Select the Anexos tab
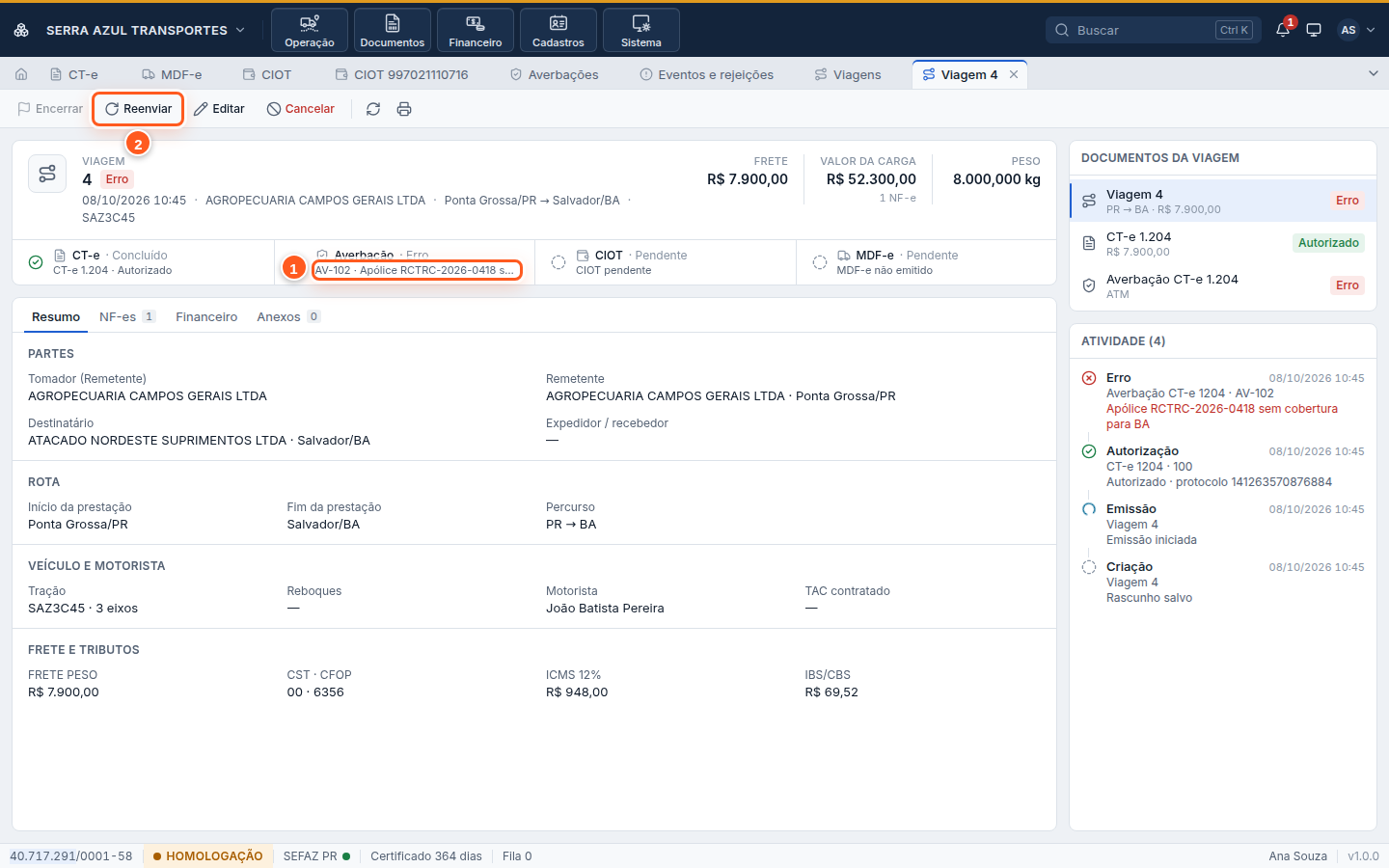 point(288,316)
